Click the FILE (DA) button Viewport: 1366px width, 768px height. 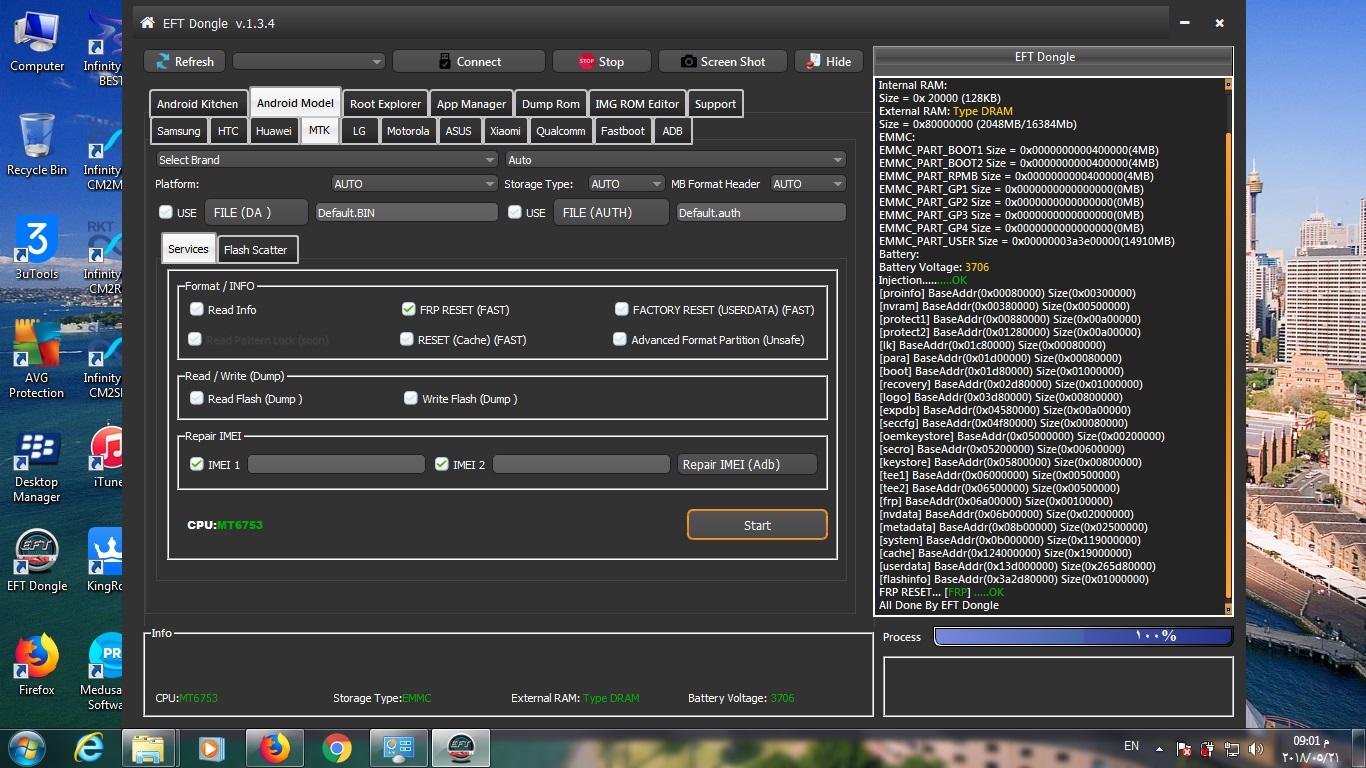click(x=257, y=212)
